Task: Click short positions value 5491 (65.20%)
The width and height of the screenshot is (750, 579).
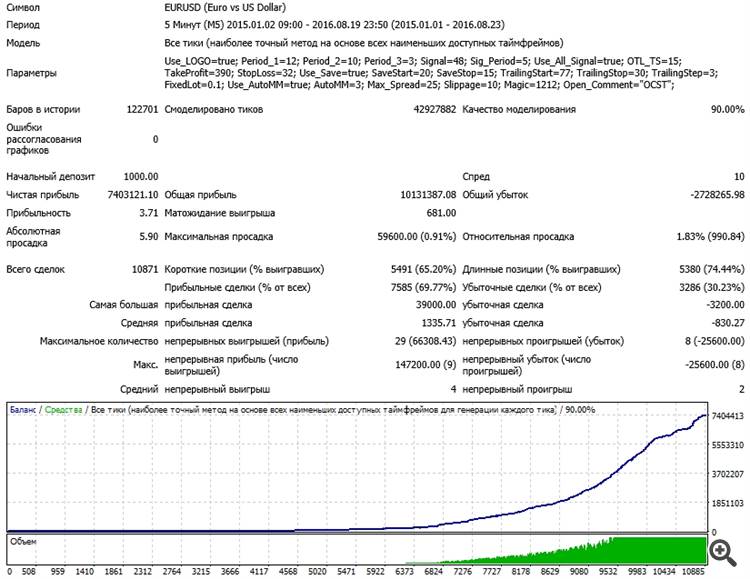Action: [423, 269]
